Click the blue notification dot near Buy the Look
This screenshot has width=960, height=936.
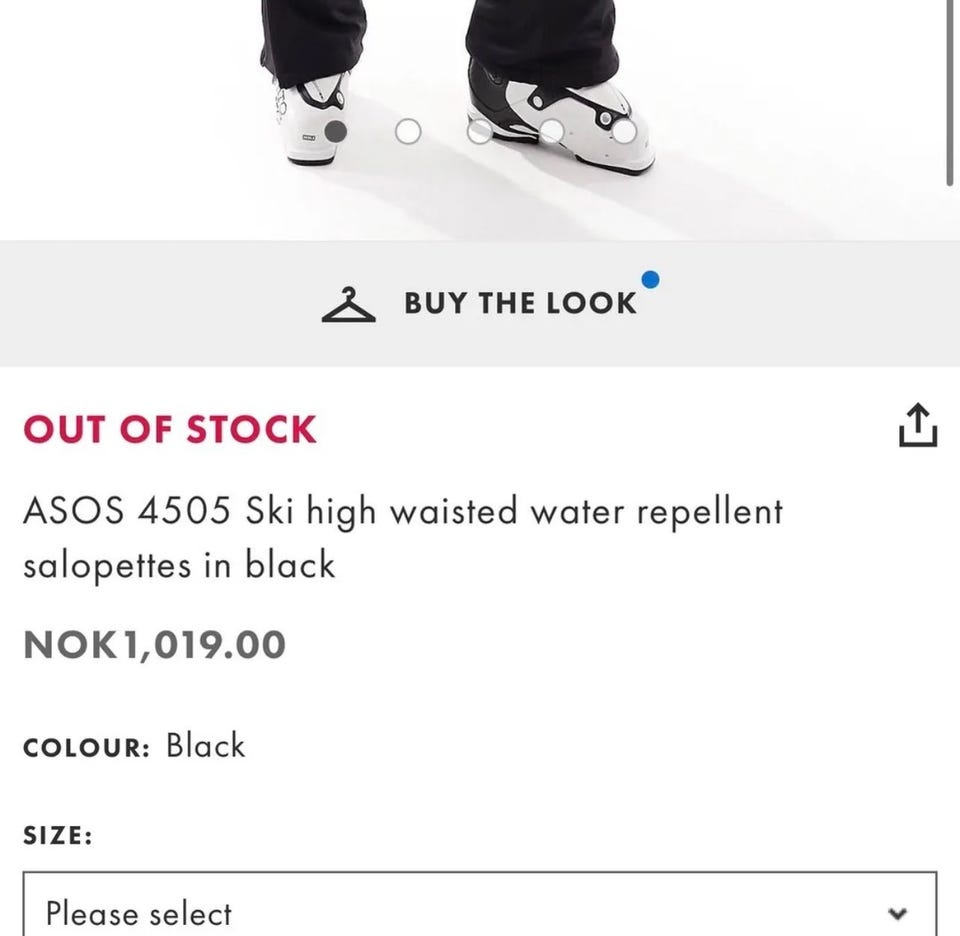click(x=650, y=279)
